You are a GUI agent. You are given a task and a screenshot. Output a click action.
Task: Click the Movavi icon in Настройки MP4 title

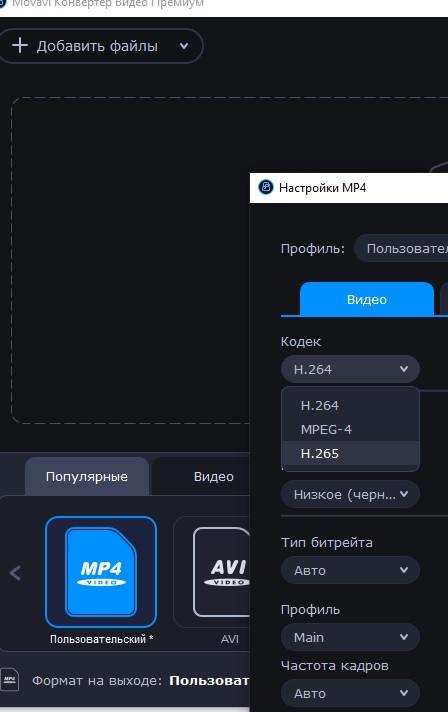coord(266,187)
